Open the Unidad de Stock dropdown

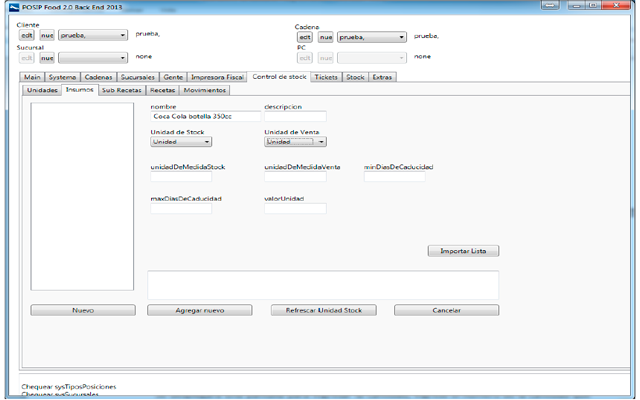[181, 142]
